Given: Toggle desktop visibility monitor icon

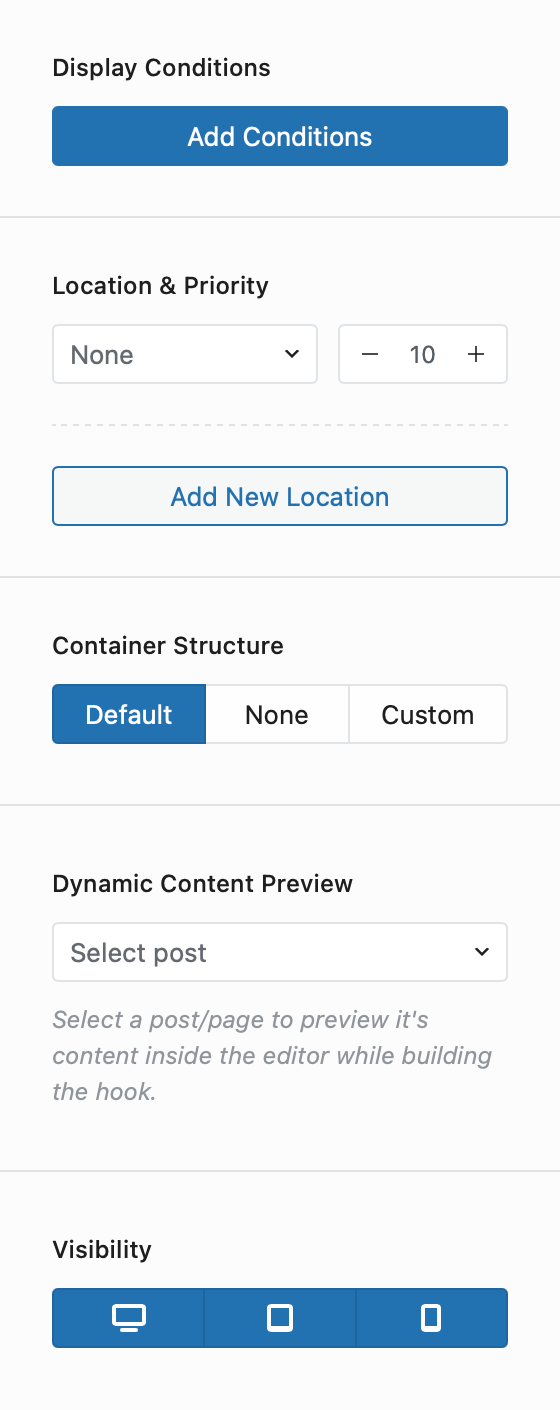Looking at the screenshot, I should [128, 1318].
